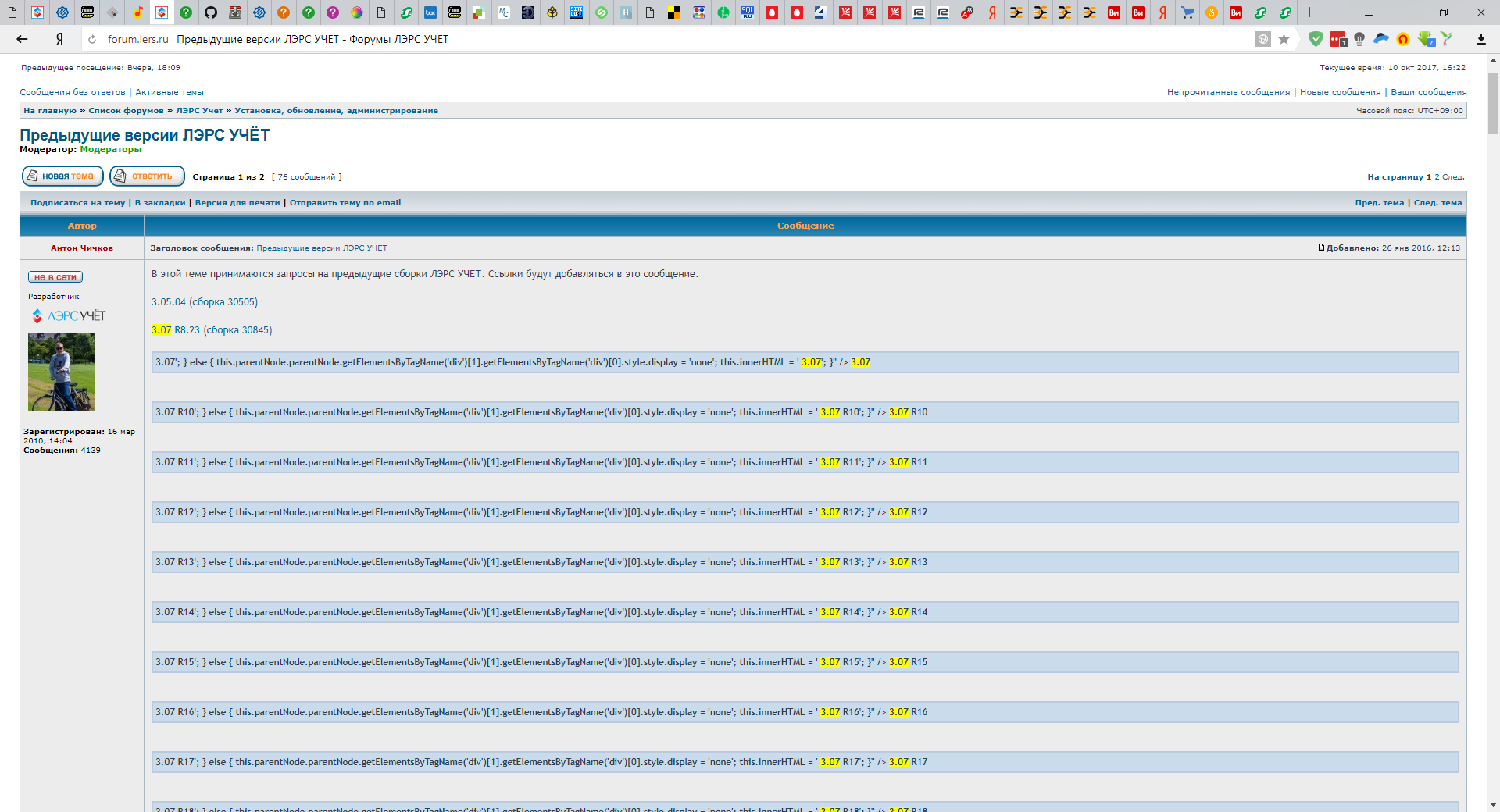Open 'Версия для печати' link

click(x=237, y=203)
